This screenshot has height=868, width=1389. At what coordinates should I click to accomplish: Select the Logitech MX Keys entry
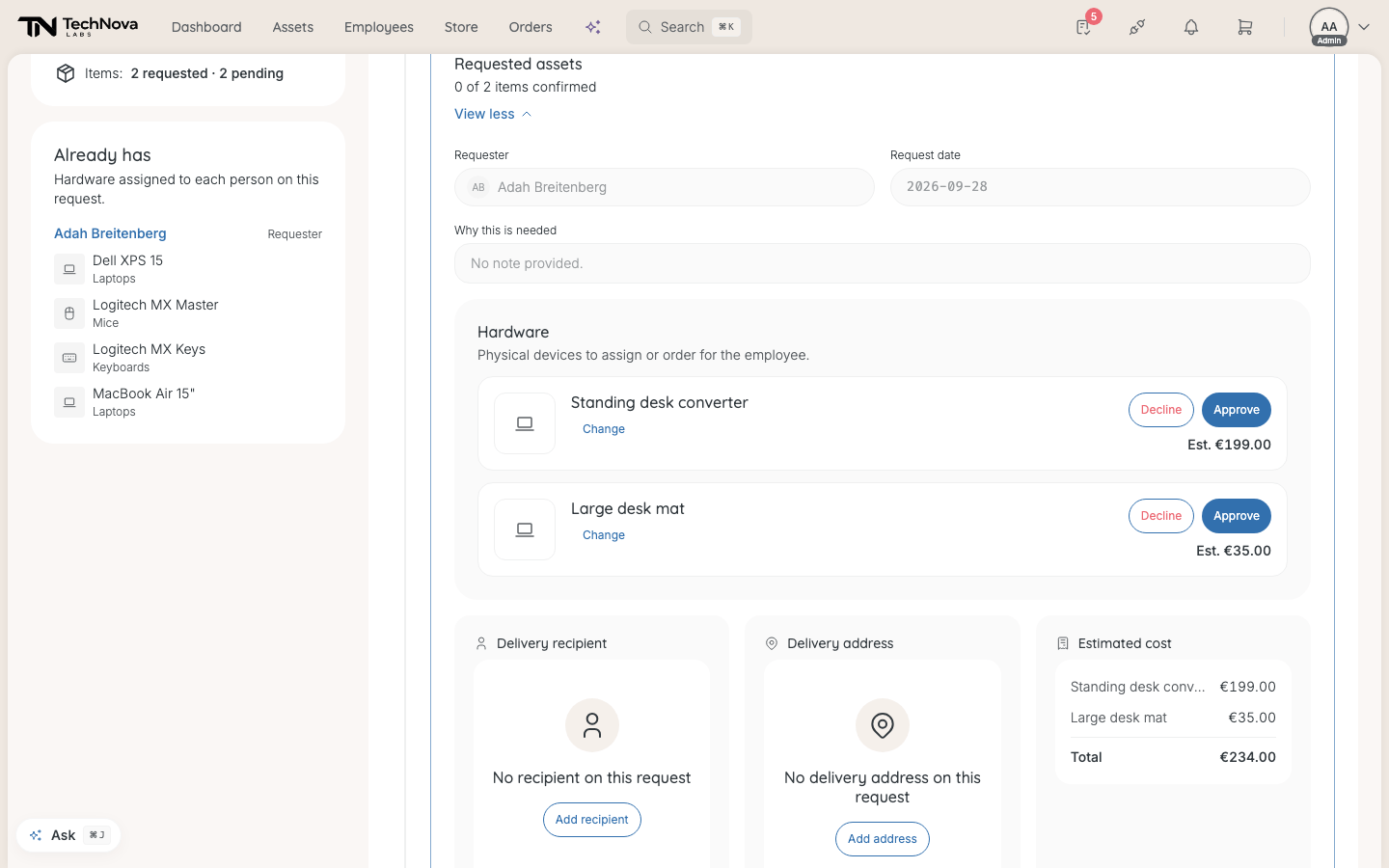188,358
